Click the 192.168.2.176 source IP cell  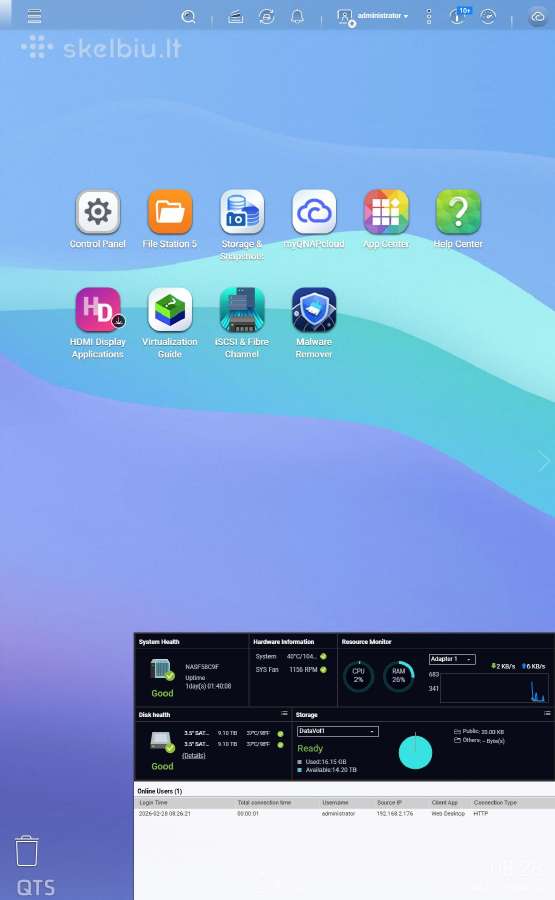click(x=395, y=813)
